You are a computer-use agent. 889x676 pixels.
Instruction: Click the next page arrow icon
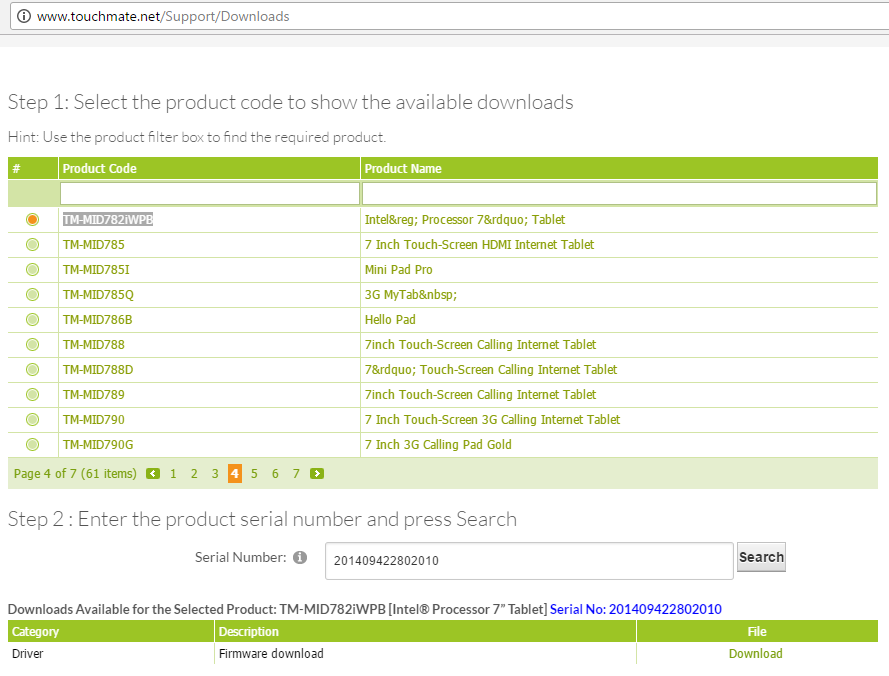coord(317,474)
